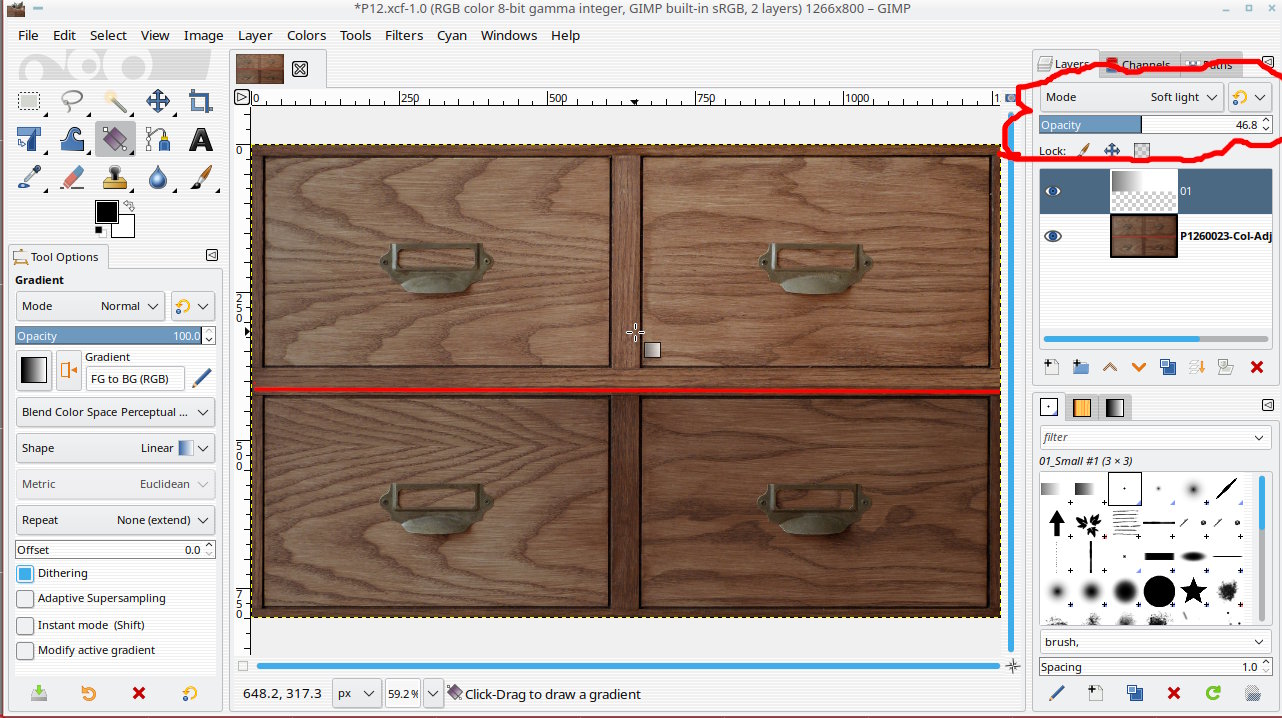Duplicate the selected layer
This screenshot has width=1282, height=718.
1168,367
